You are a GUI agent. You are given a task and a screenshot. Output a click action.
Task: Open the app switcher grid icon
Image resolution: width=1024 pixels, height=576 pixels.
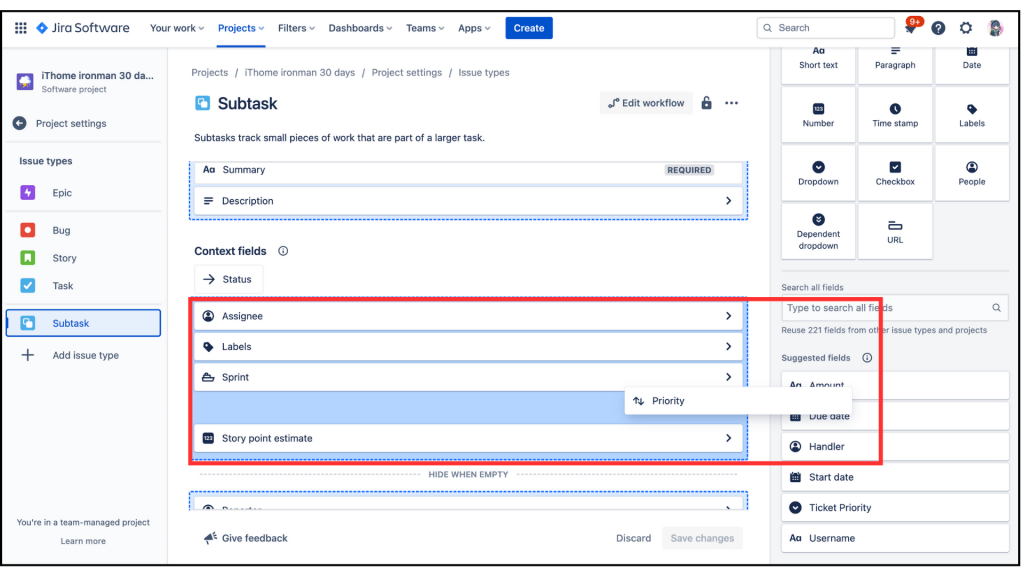point(21,28)
